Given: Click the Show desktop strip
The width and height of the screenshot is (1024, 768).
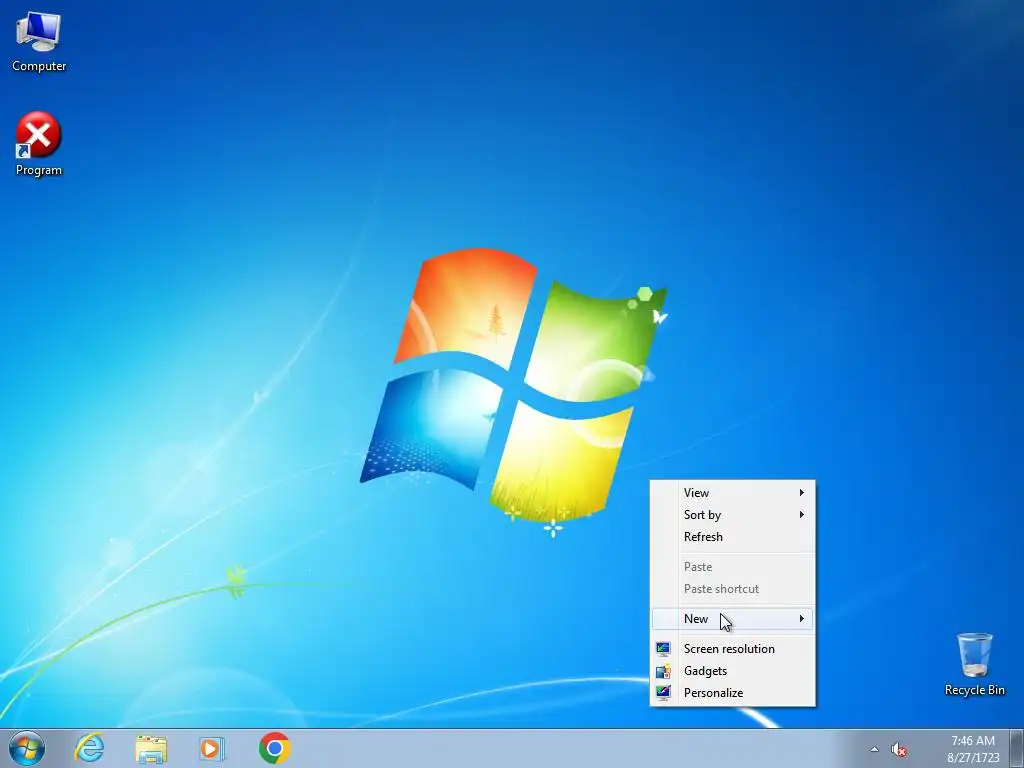Looking at the screenshot, I should point(1017,748).
